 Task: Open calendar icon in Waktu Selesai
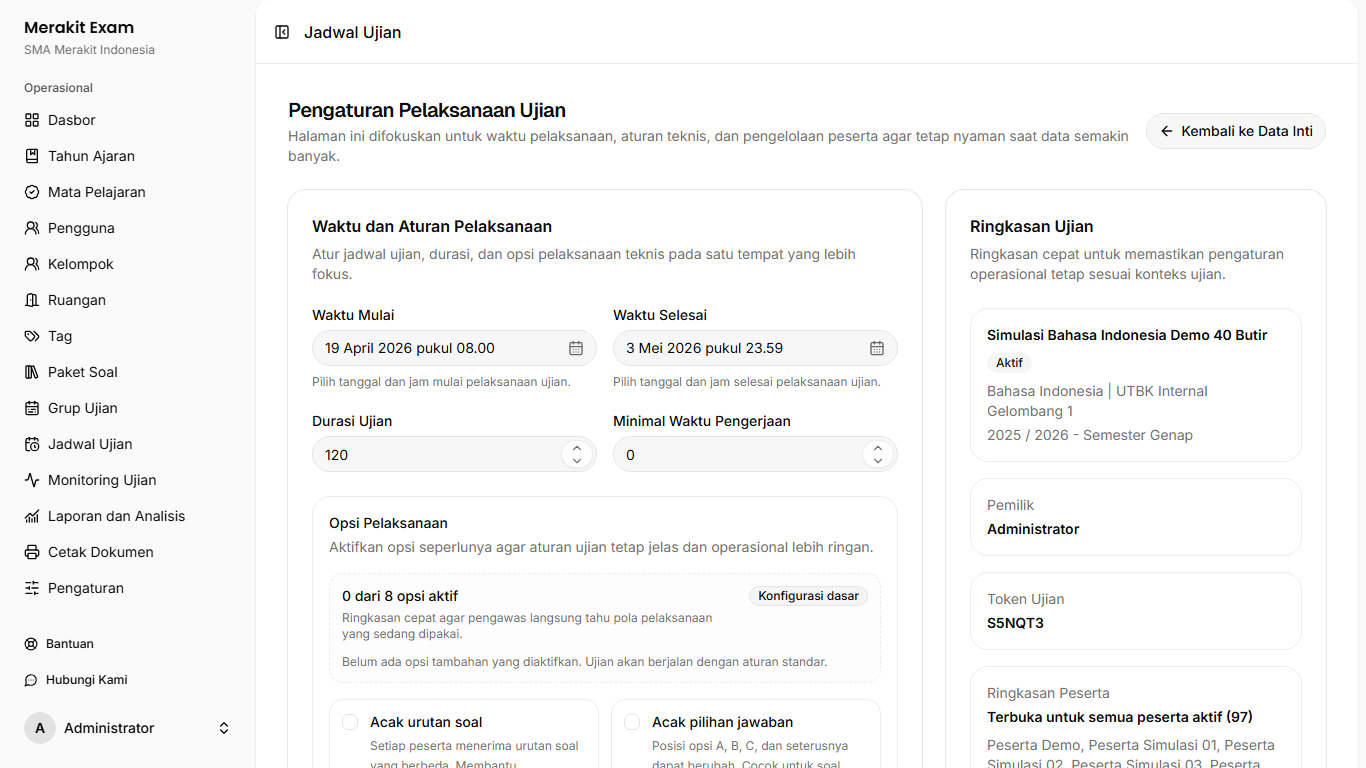(877, 348)
